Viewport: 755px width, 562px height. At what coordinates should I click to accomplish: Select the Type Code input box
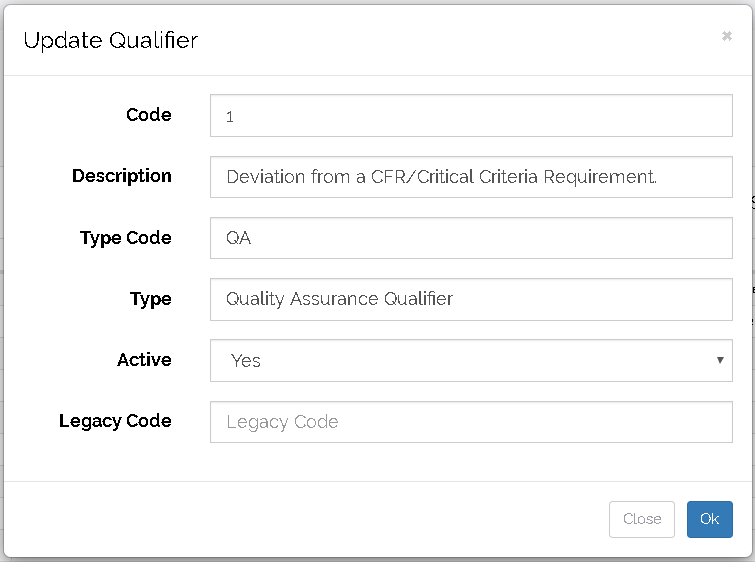click(471, 239)
